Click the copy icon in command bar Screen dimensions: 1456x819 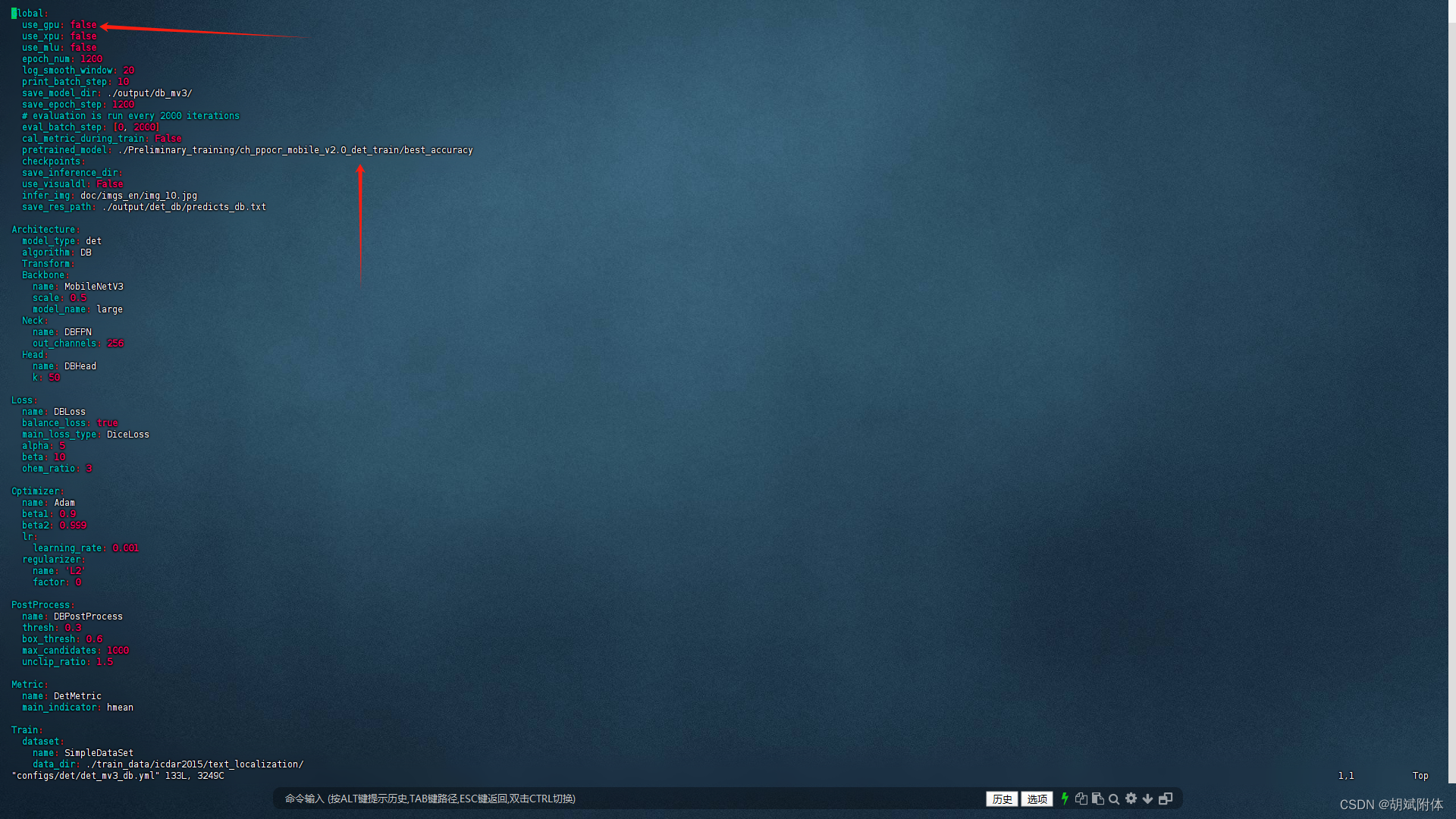click(1081, 799)
